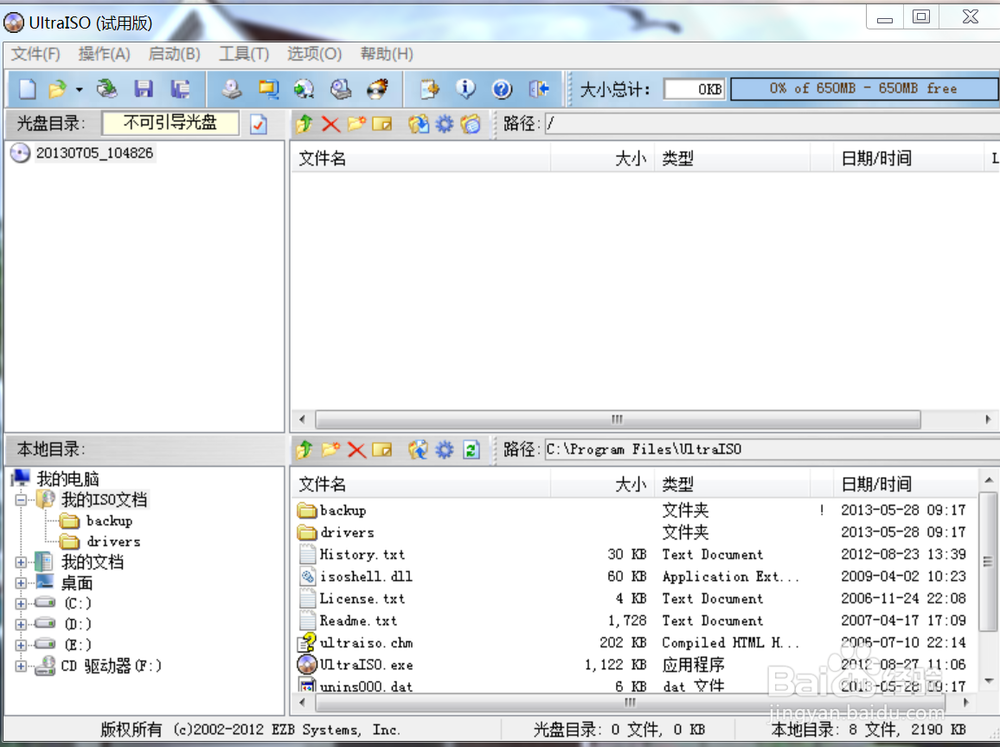Image resolution: width=1000 pixels, height=747 pixels.
Task: Click the Save floppy disk icon
Action: [143, 89]
